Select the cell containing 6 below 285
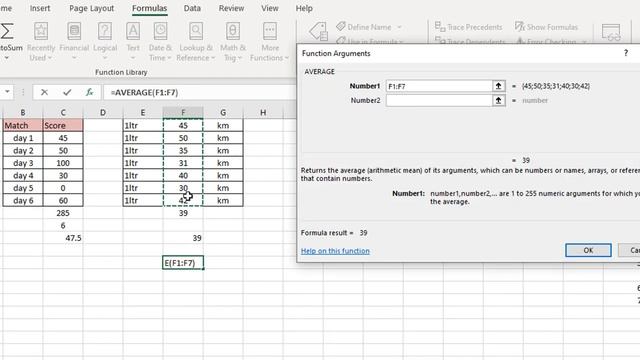Viewport: 640px width, 360px height. [x=63, y=225]
